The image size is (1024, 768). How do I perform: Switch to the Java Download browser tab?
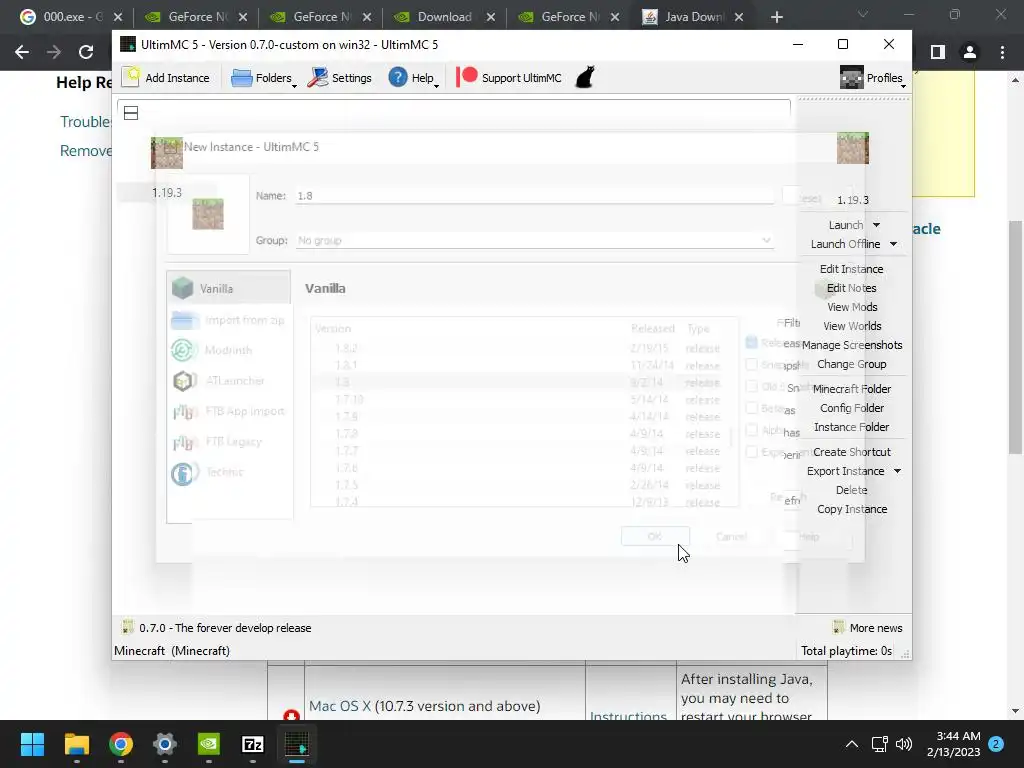pos(694,17)
